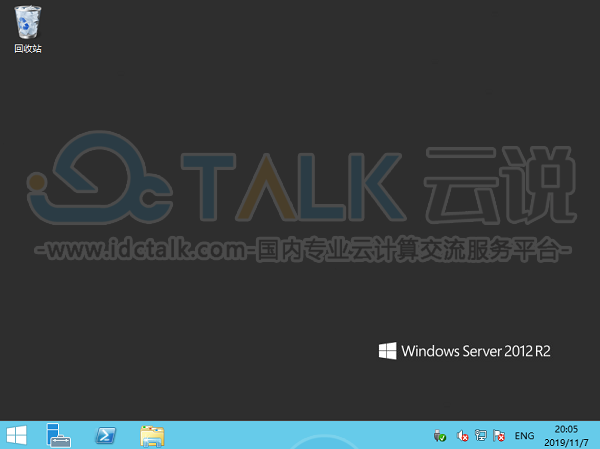The width and height of the screenshot is (600, 449).
Task: Click the Safely Remove Hardware tray icon
Action: coord(440,436)
